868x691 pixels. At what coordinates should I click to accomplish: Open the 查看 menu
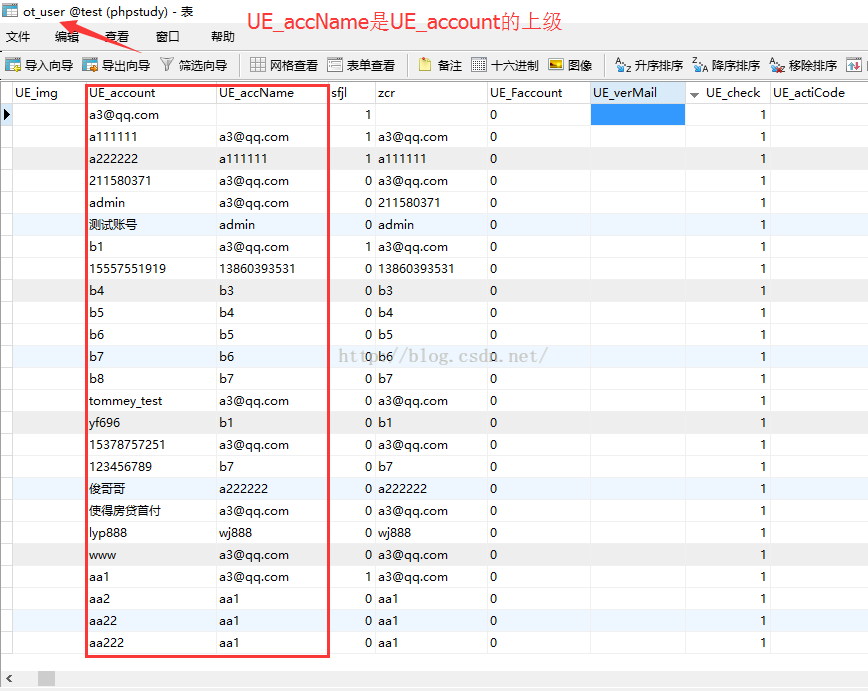pos(117,37)
